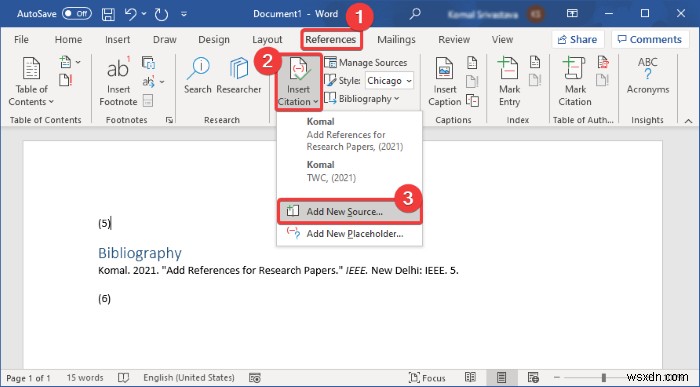The image size is (700, 387).
Task: Toggle AutoSave switch
Action: (x=76, y=14)
